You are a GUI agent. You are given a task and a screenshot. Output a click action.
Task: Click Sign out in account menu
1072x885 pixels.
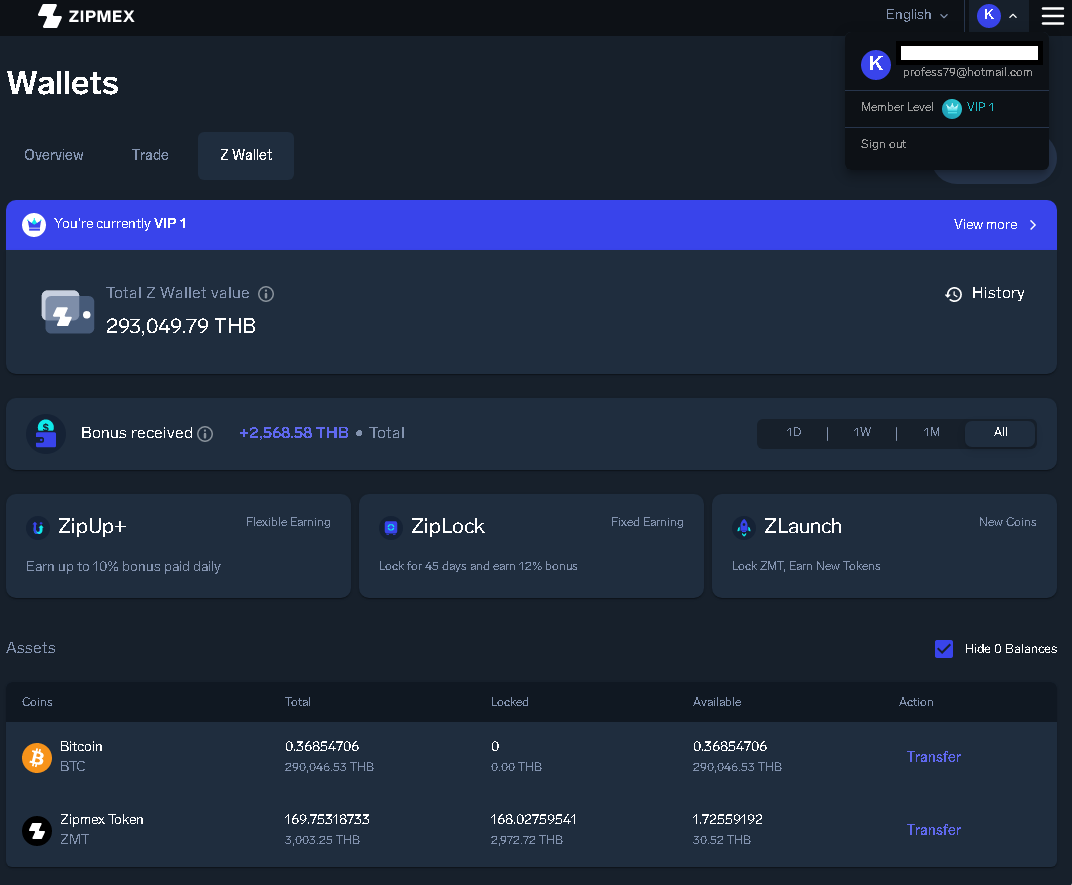(883, 144)
